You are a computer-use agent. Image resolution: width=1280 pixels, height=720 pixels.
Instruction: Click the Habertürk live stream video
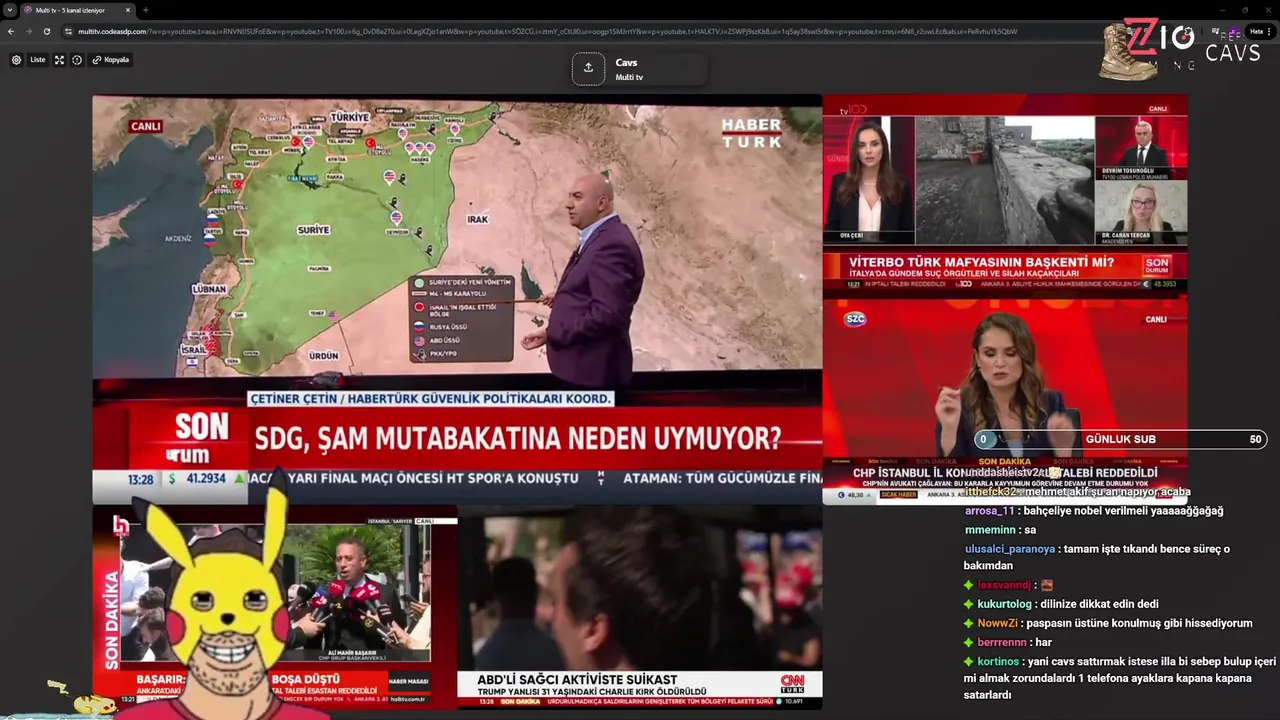point(457,299)
